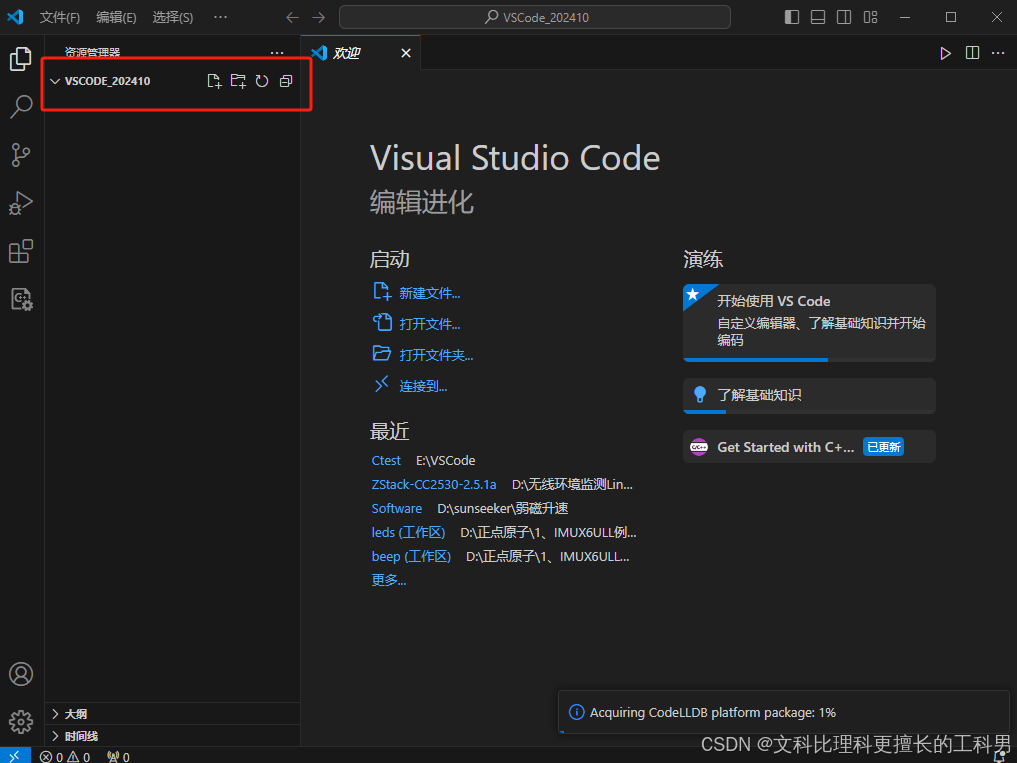Toggle the bottom panel layout icon
This screenshot has width=1017, height=763.
pyautogui.click(x=818, y=18)
